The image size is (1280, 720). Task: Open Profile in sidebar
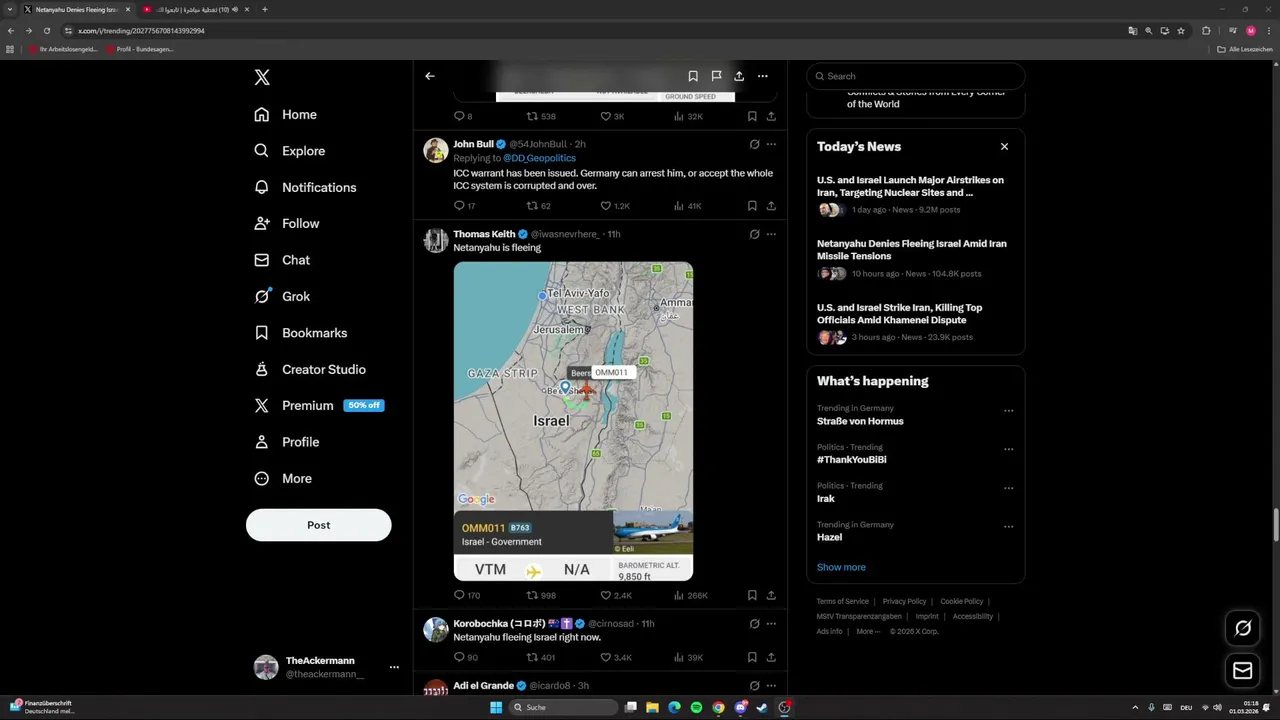point(286,442)
